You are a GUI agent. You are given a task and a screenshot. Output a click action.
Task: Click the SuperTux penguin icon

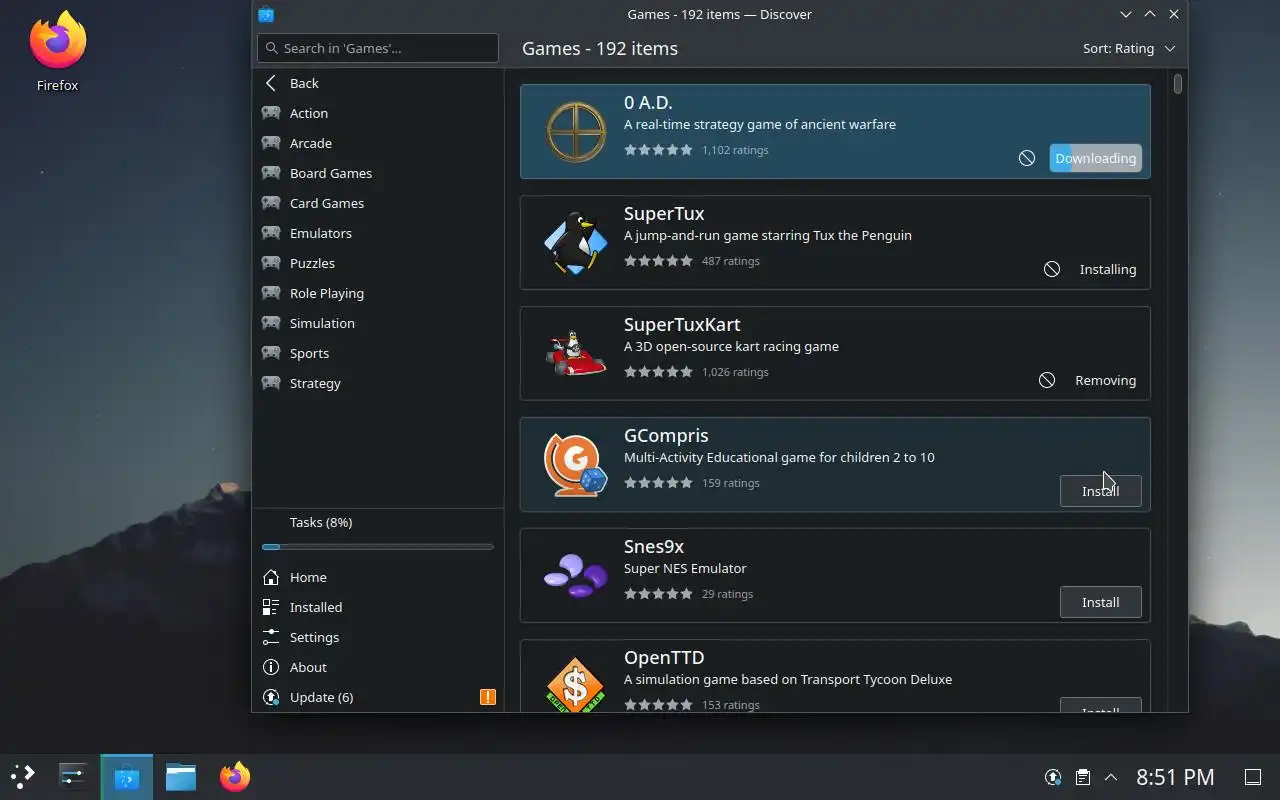tap(575, 243)
